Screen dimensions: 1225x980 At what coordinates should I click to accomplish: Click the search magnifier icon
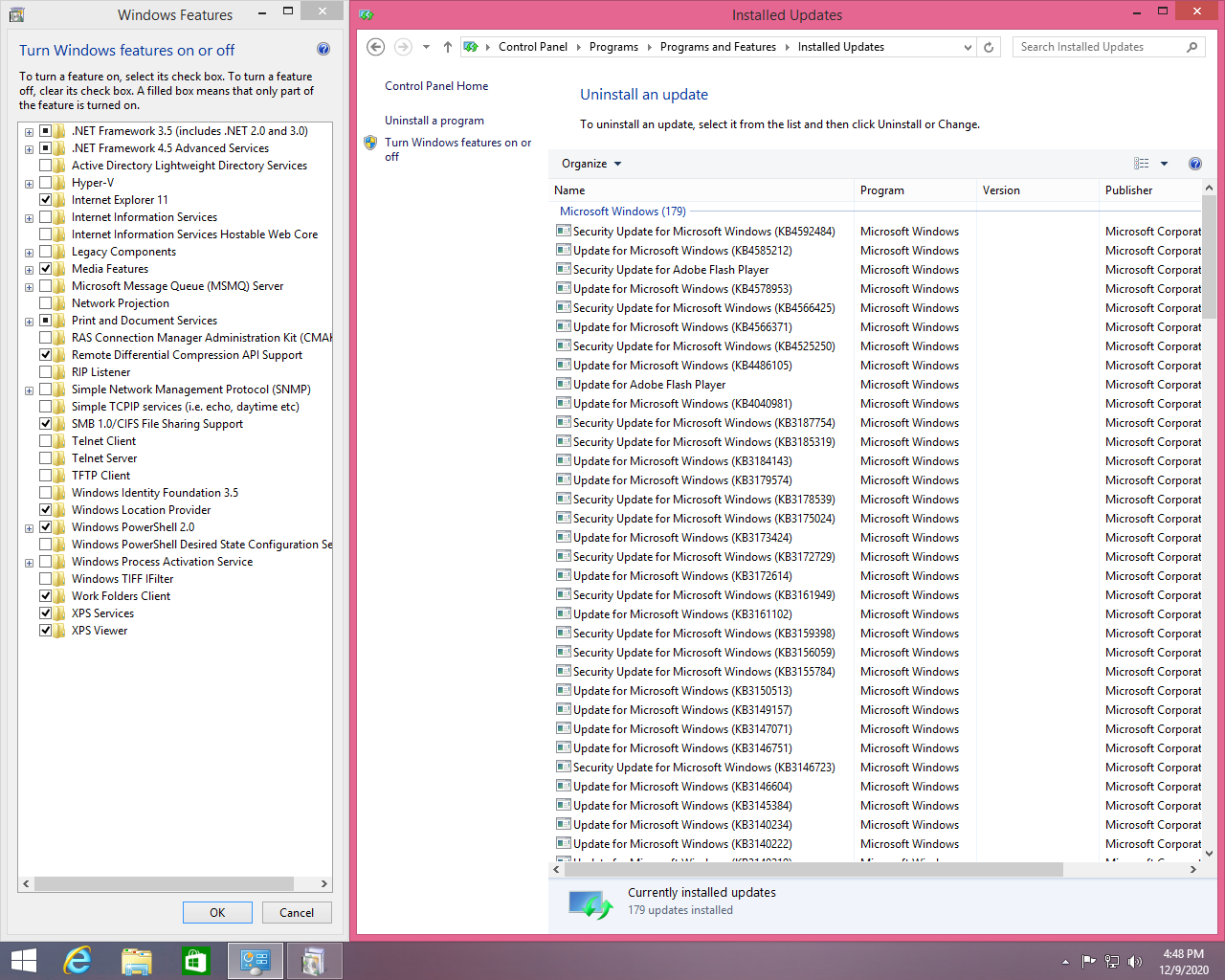pyautogui.click(x=1192, y=47)
